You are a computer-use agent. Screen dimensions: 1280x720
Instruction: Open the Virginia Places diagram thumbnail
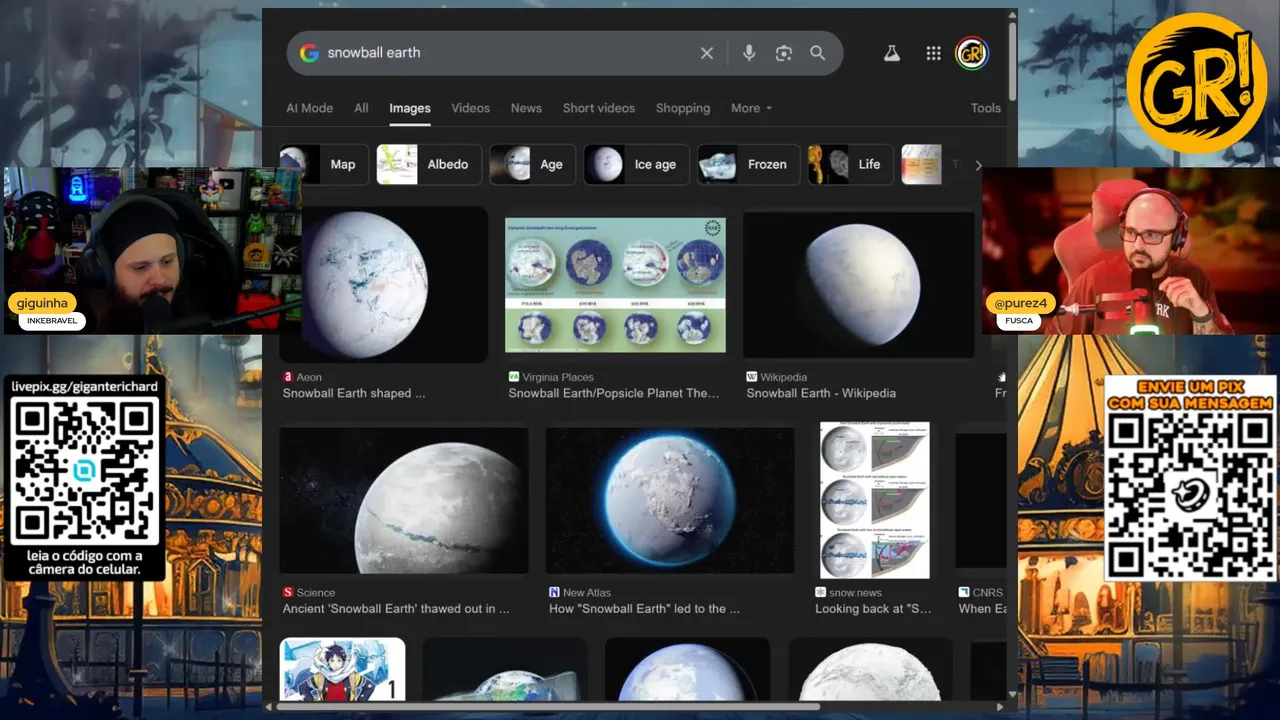pyautogui.click(x=615, y=285)
